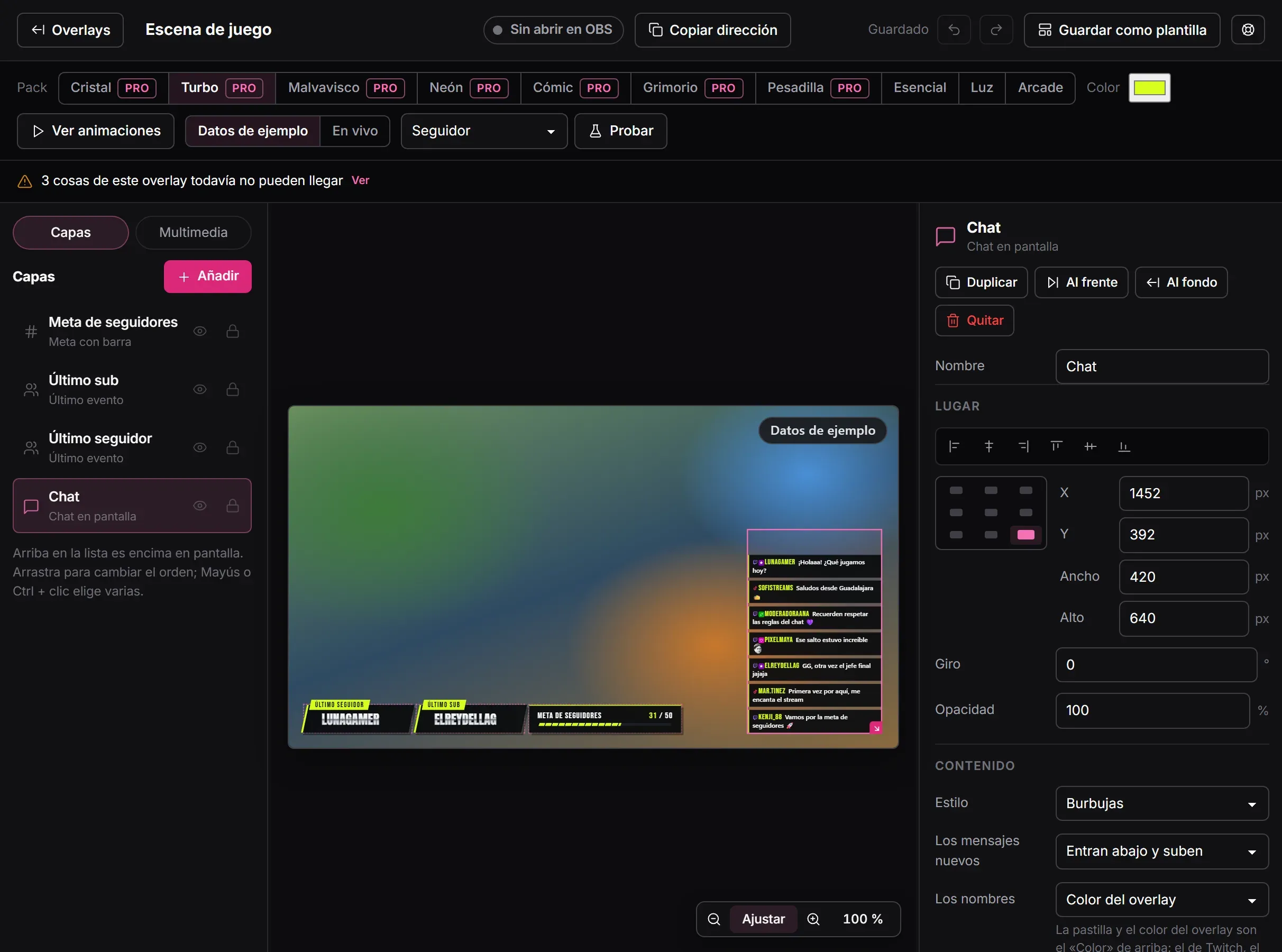Choose the Neón pack
This screenshot has height=952, width=1282.
tap(469, 88)
